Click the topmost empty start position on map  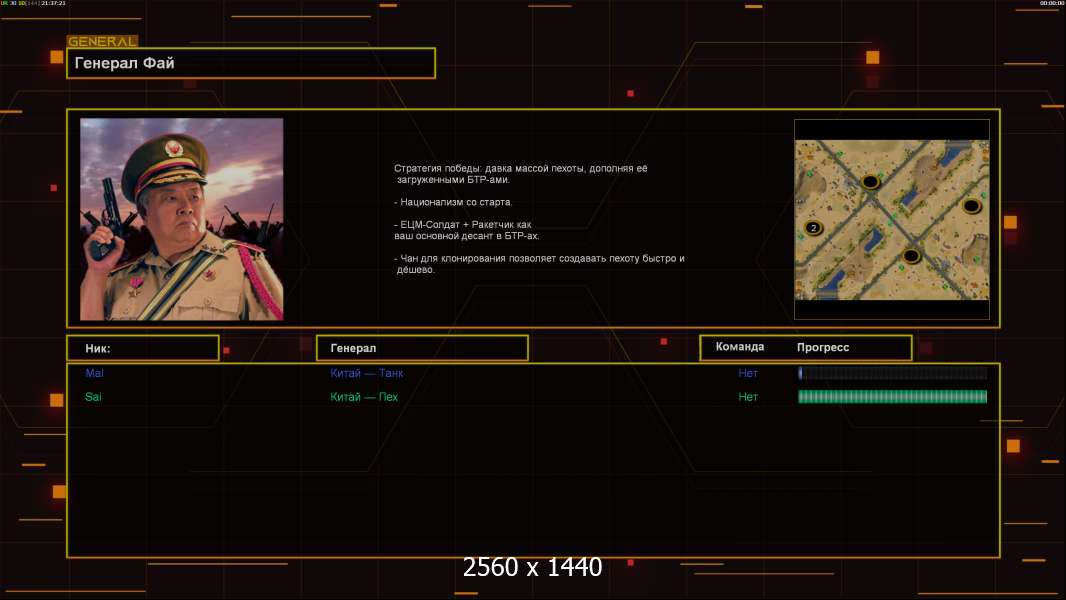870,181
